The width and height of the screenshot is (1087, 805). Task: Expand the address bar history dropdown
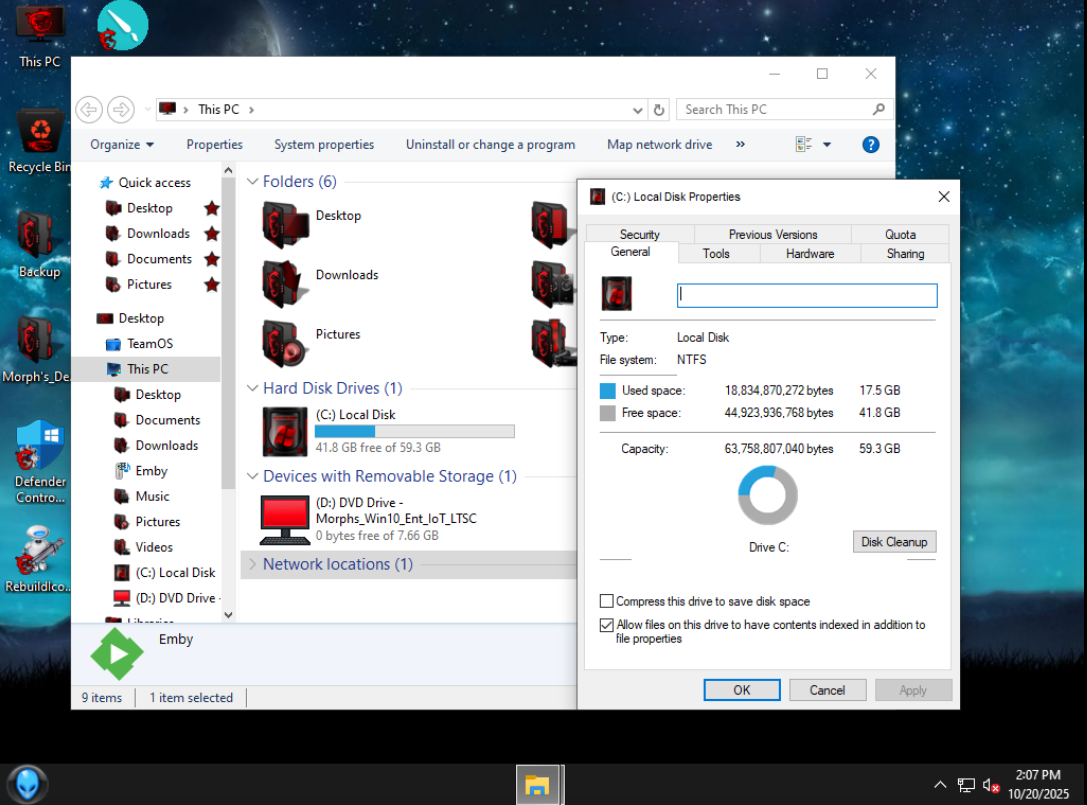point(637,110)
